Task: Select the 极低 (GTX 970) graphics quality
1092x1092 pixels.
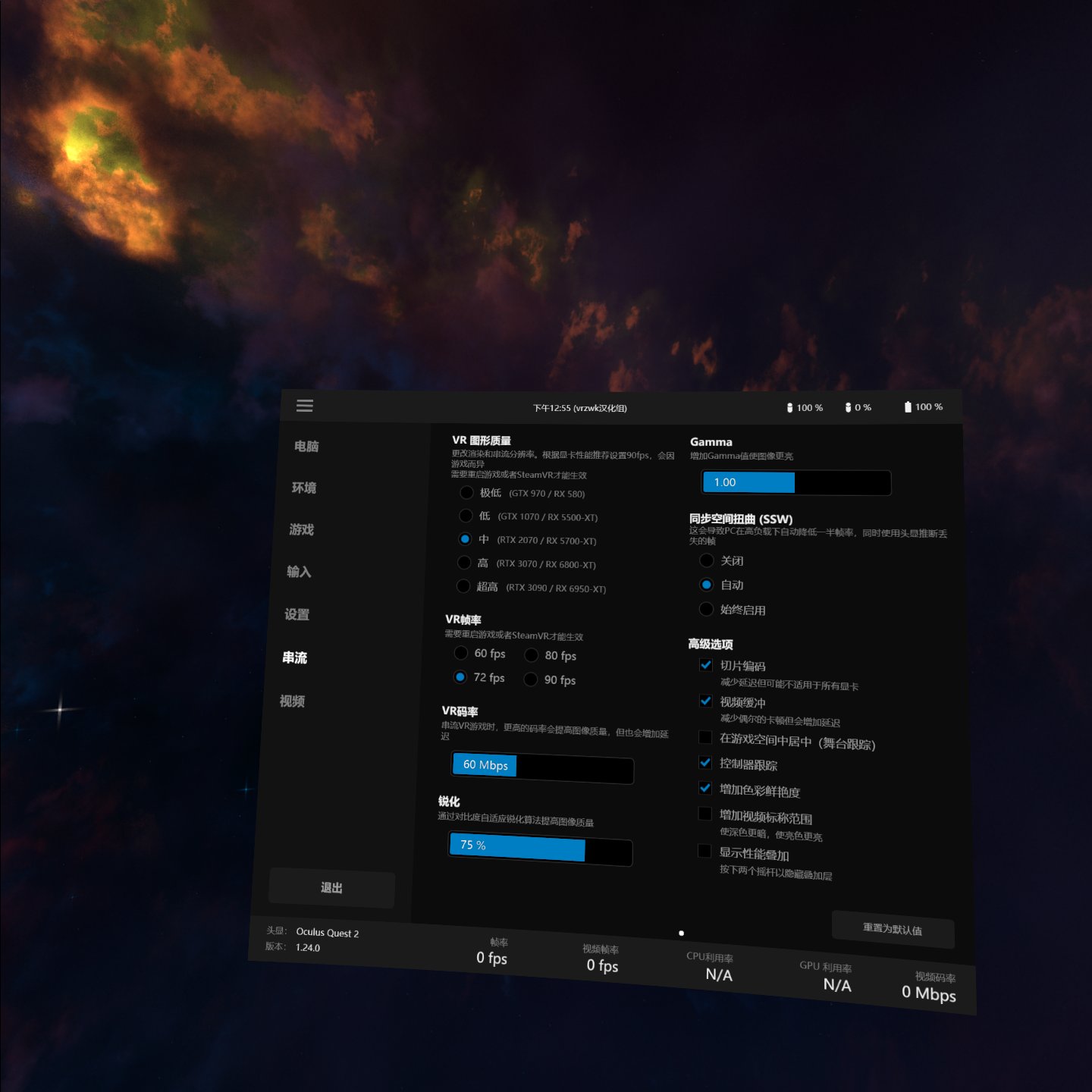Action: tap(467, 493)
